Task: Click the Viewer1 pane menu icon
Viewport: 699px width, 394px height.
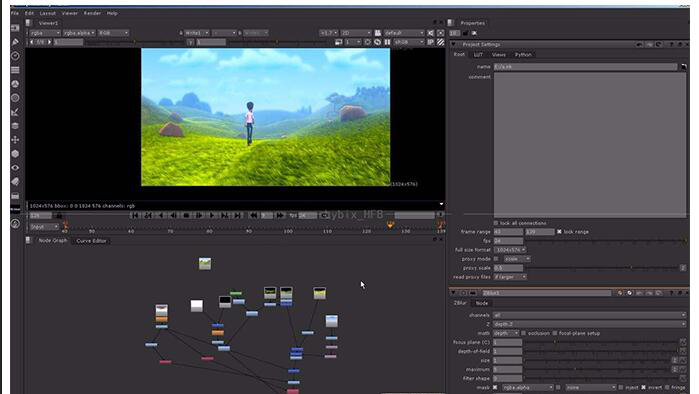Action: [x=29, y=23]
